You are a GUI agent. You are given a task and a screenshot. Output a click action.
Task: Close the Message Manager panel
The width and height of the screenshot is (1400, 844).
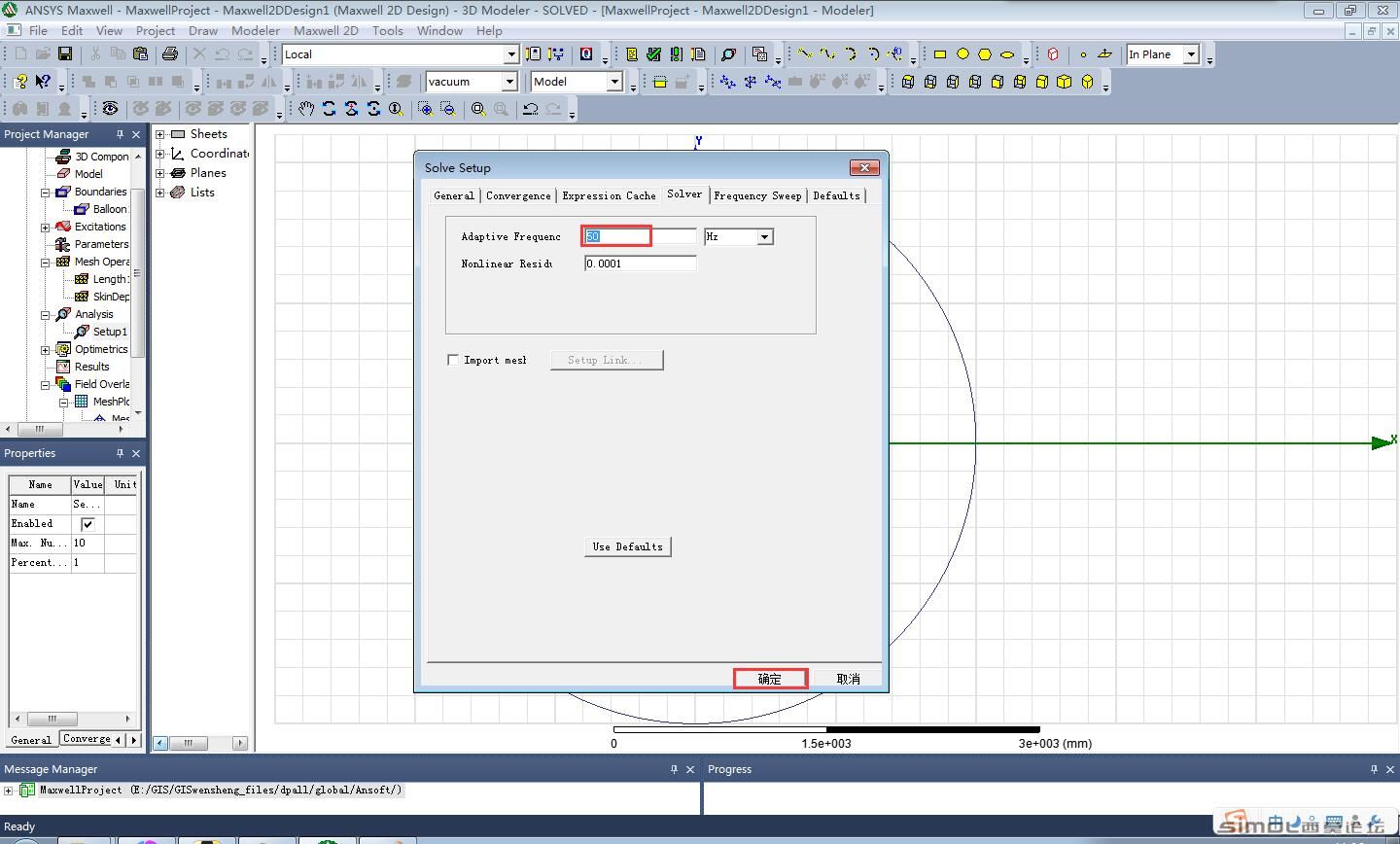point(690,769)
